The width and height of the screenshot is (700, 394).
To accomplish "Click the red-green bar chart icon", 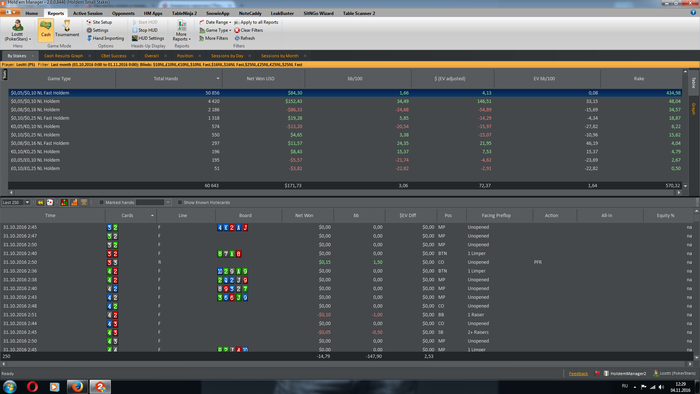I will click(64, 203).
